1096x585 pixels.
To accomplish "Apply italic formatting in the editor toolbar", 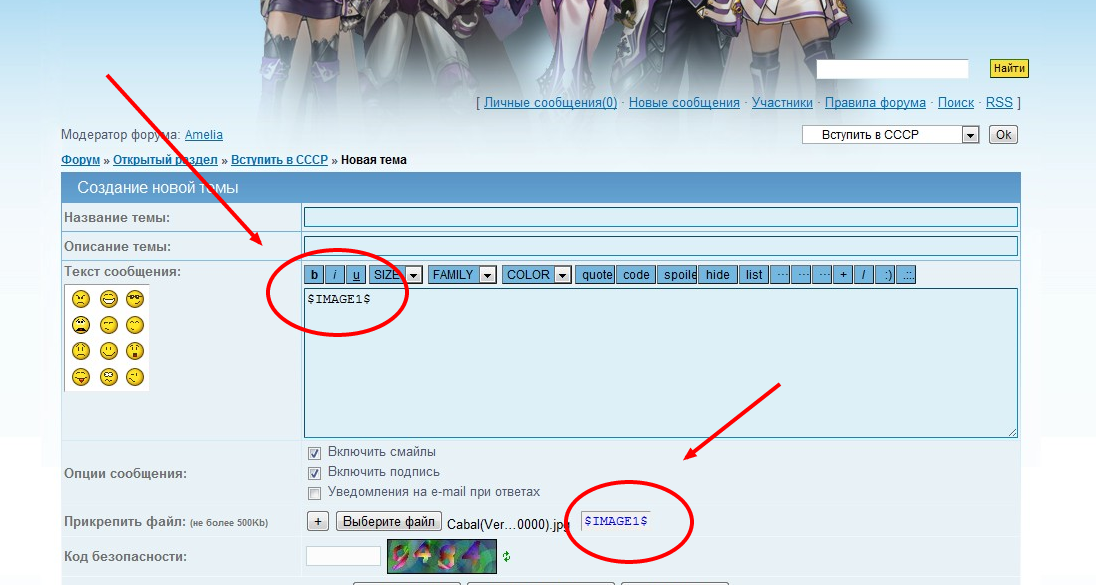I will pos(335,275).
